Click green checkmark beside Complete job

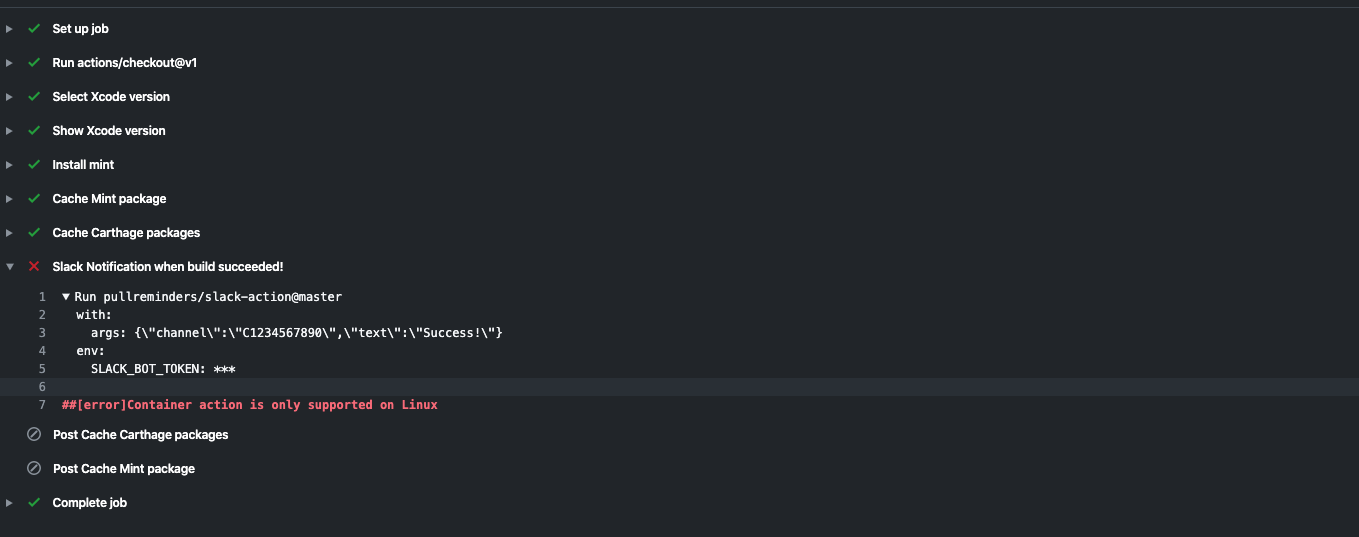pyautogui.click(x=34, y=503)
